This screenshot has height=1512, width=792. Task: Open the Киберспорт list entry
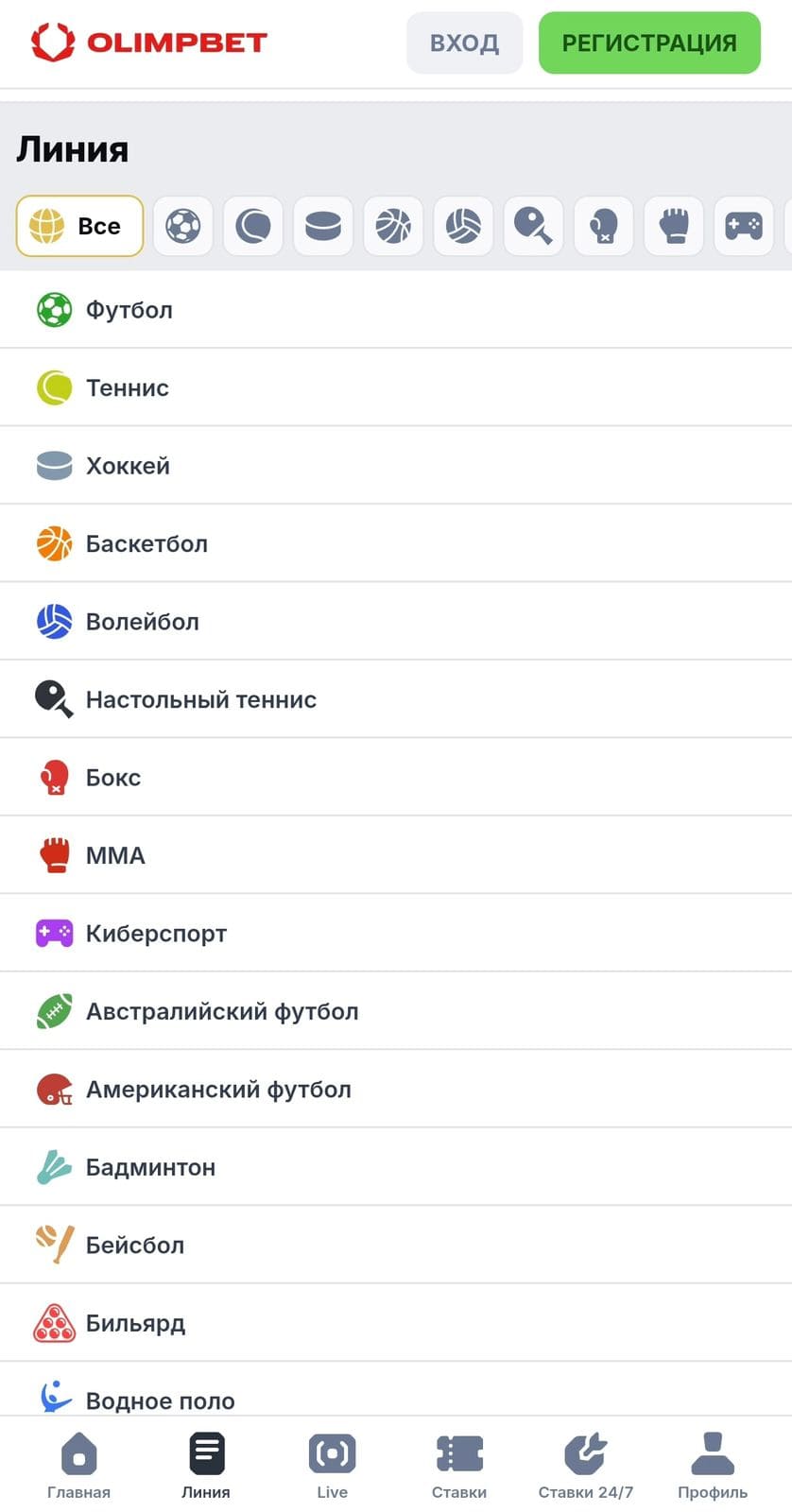pos(396,933)
